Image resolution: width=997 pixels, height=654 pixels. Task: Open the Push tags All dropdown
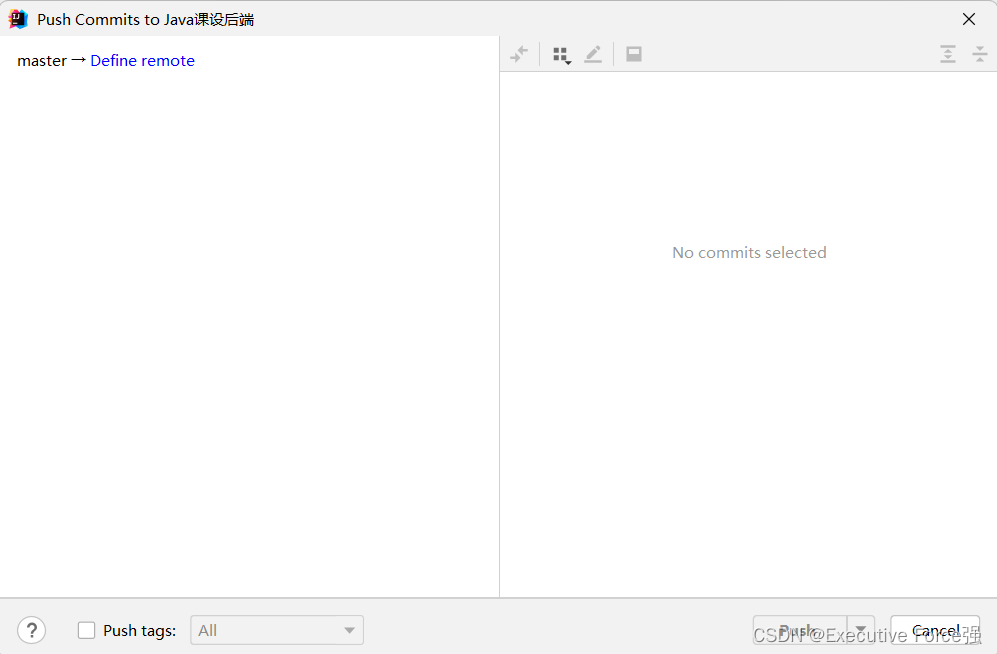point(277,630)
